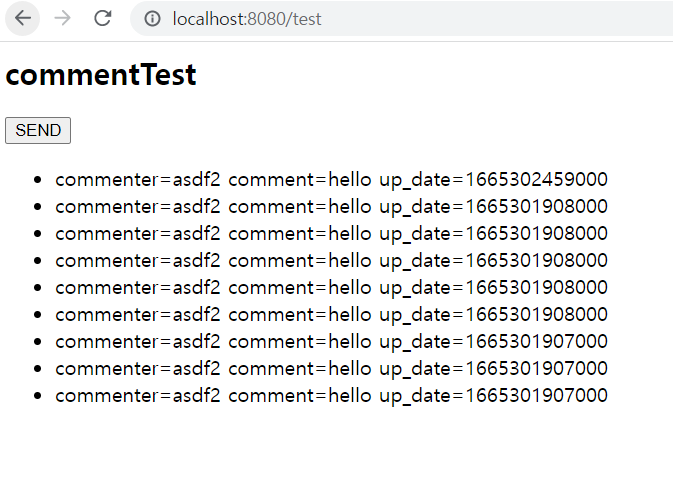The height and width of the screenshot is (484, 673).
Task: Click the final comment entry in list
Action: [331, 396]
